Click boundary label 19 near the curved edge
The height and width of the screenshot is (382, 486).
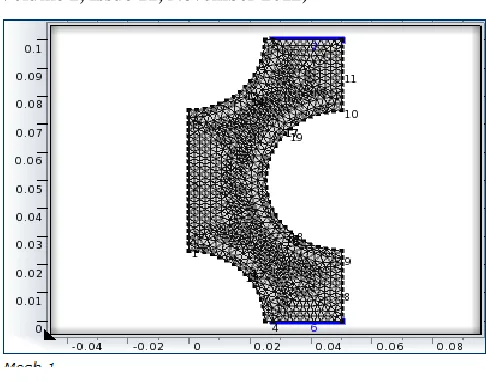click(x=296, y=137)
